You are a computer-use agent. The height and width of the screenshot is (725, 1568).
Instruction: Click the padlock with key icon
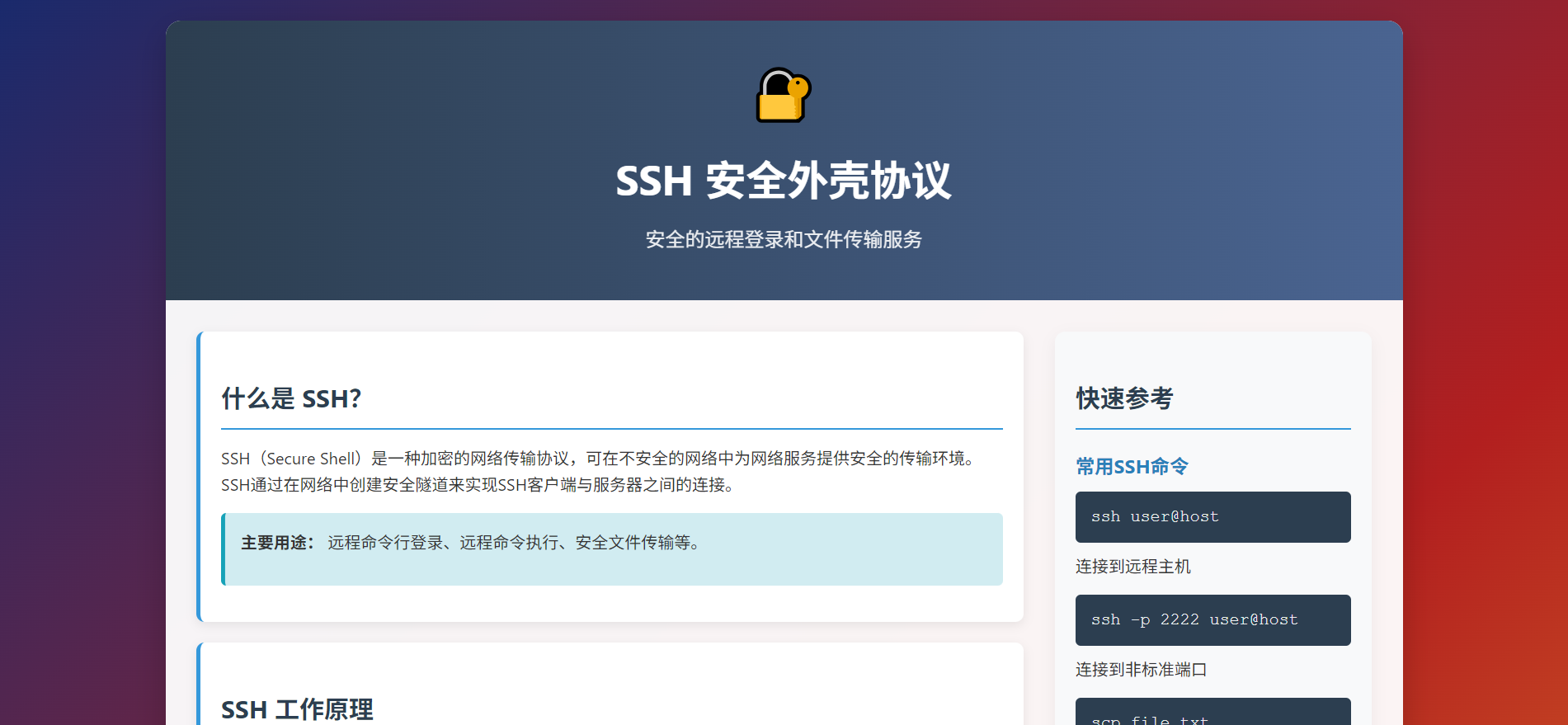(784, 96)
